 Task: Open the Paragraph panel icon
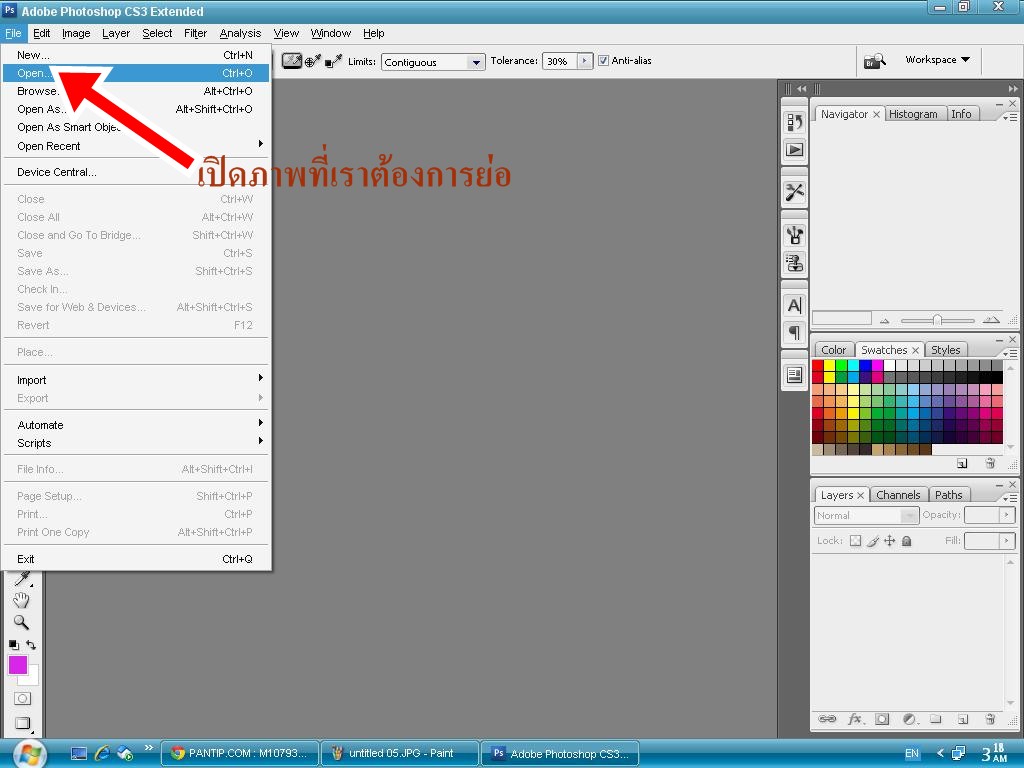(x=795, y=333)
